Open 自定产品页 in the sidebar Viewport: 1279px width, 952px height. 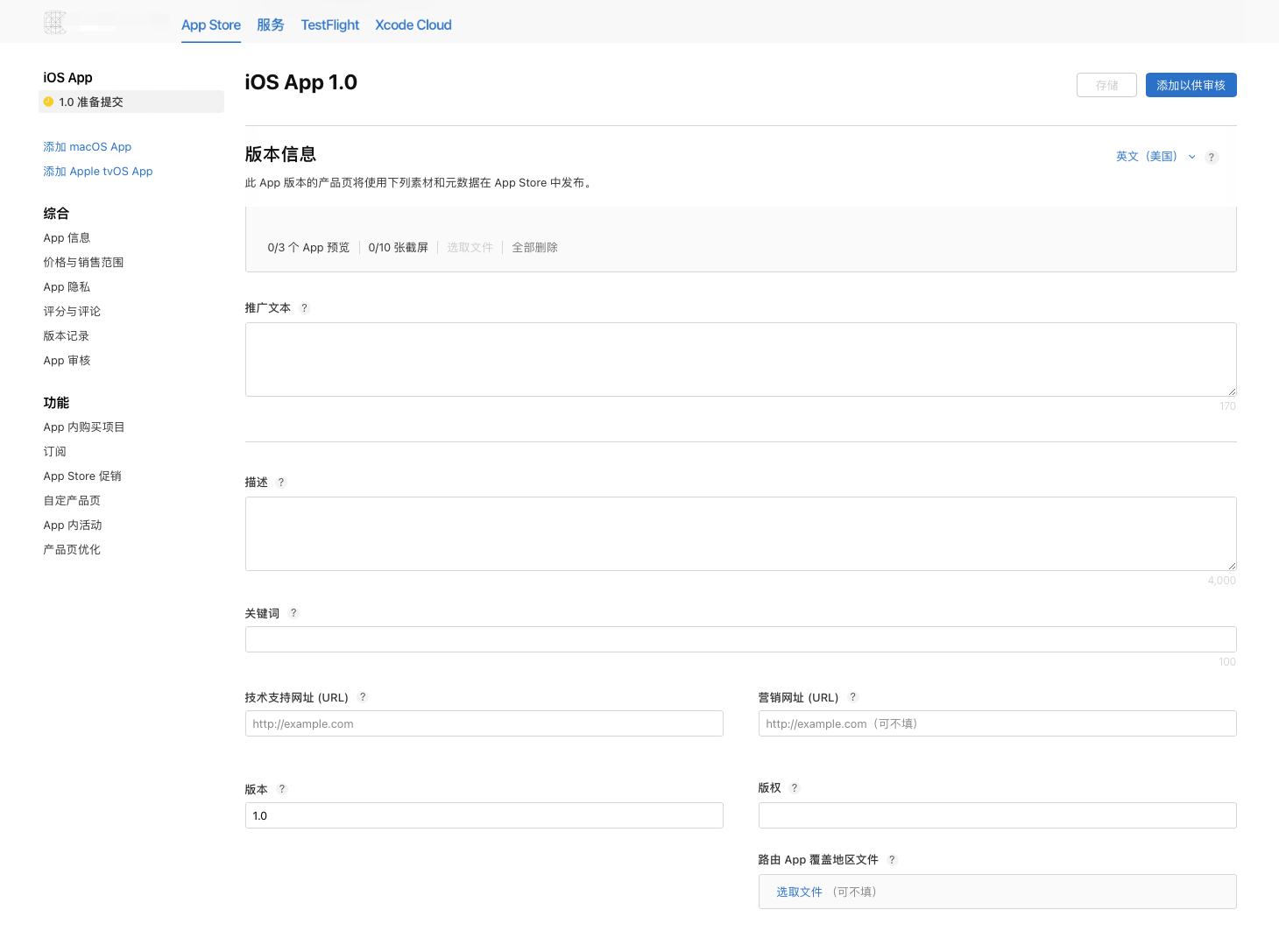coord(72,501)
